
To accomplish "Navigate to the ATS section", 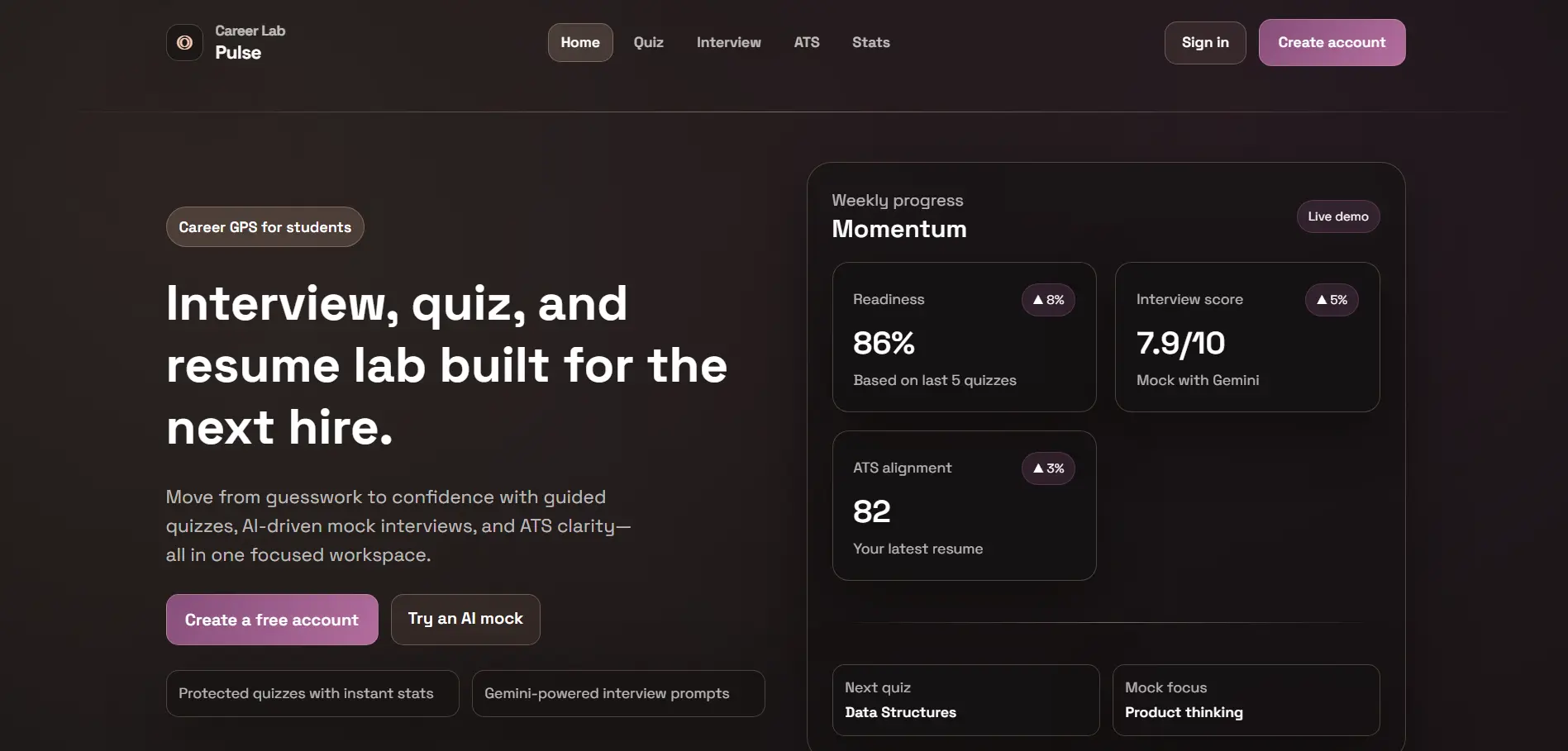I will pyautogui.click(x=806, y=42).
